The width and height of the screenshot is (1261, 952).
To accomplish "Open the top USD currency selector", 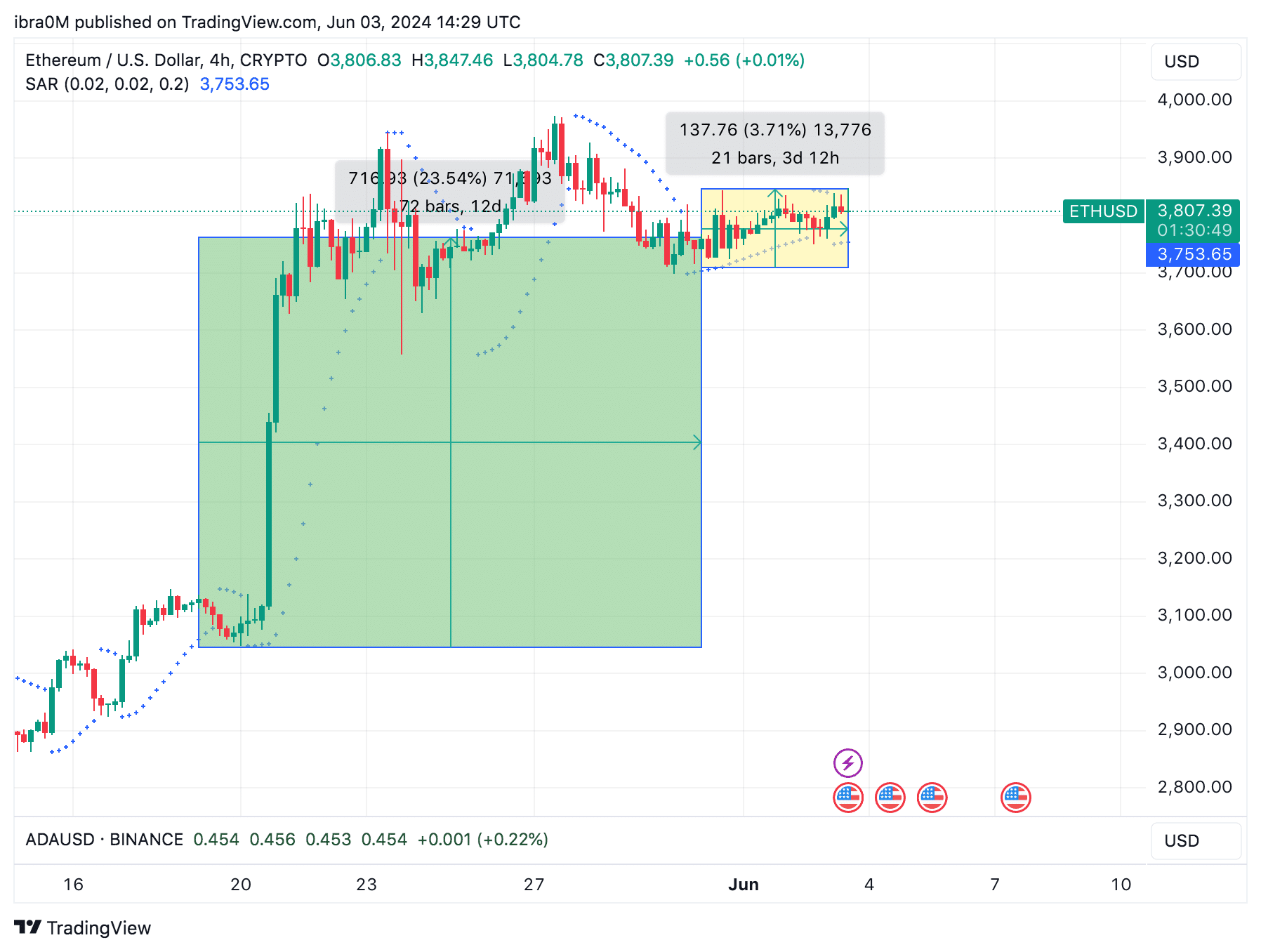I will tap(1196, 62).
